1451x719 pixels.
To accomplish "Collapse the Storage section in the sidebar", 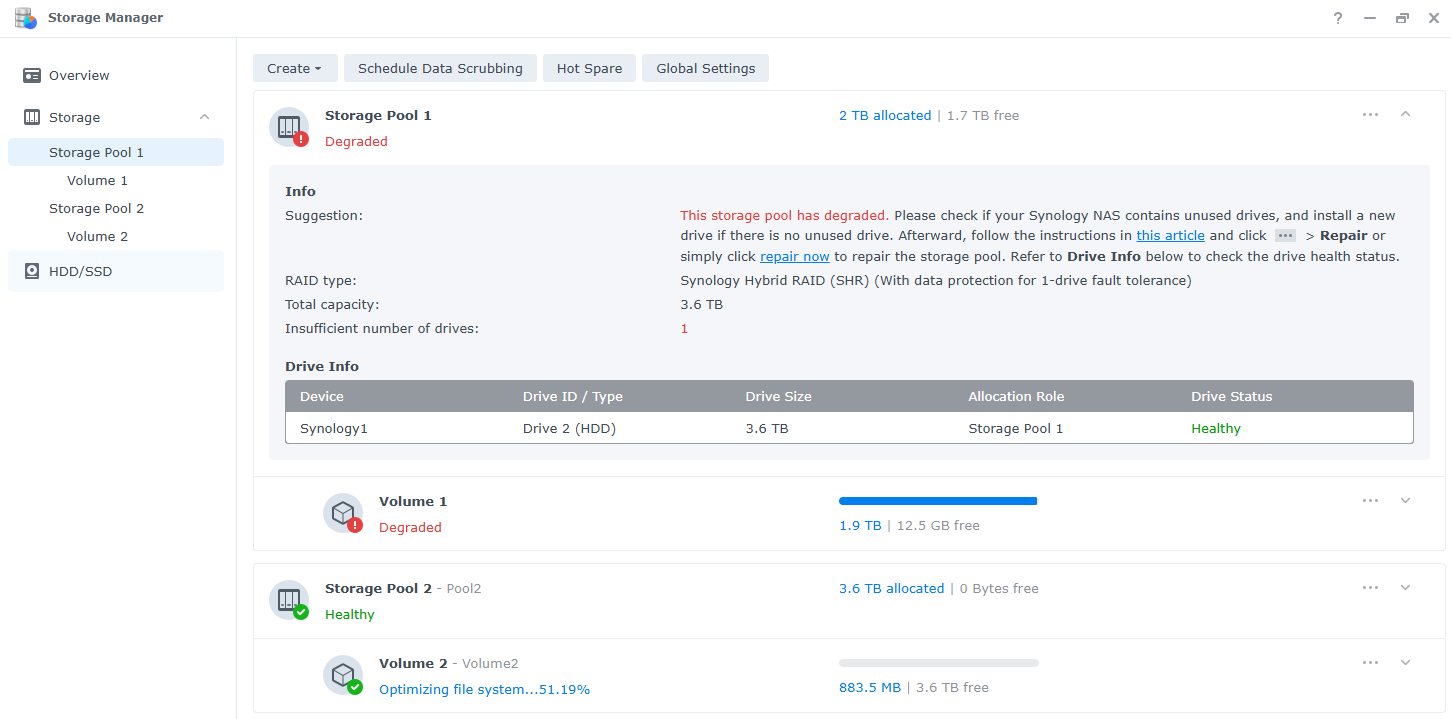I will click(x=204, y=117).
